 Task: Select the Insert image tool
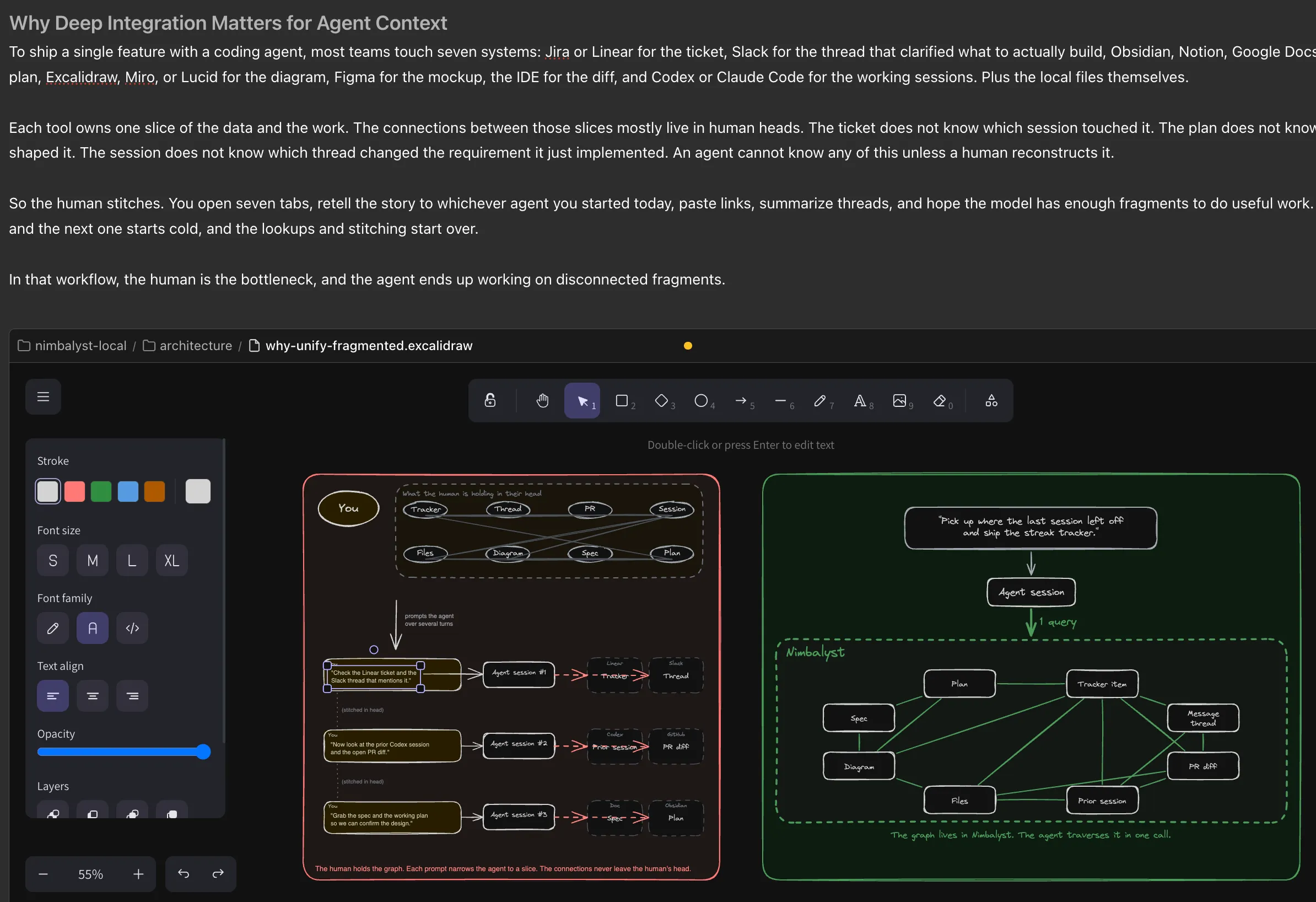(x=899, y=401)
